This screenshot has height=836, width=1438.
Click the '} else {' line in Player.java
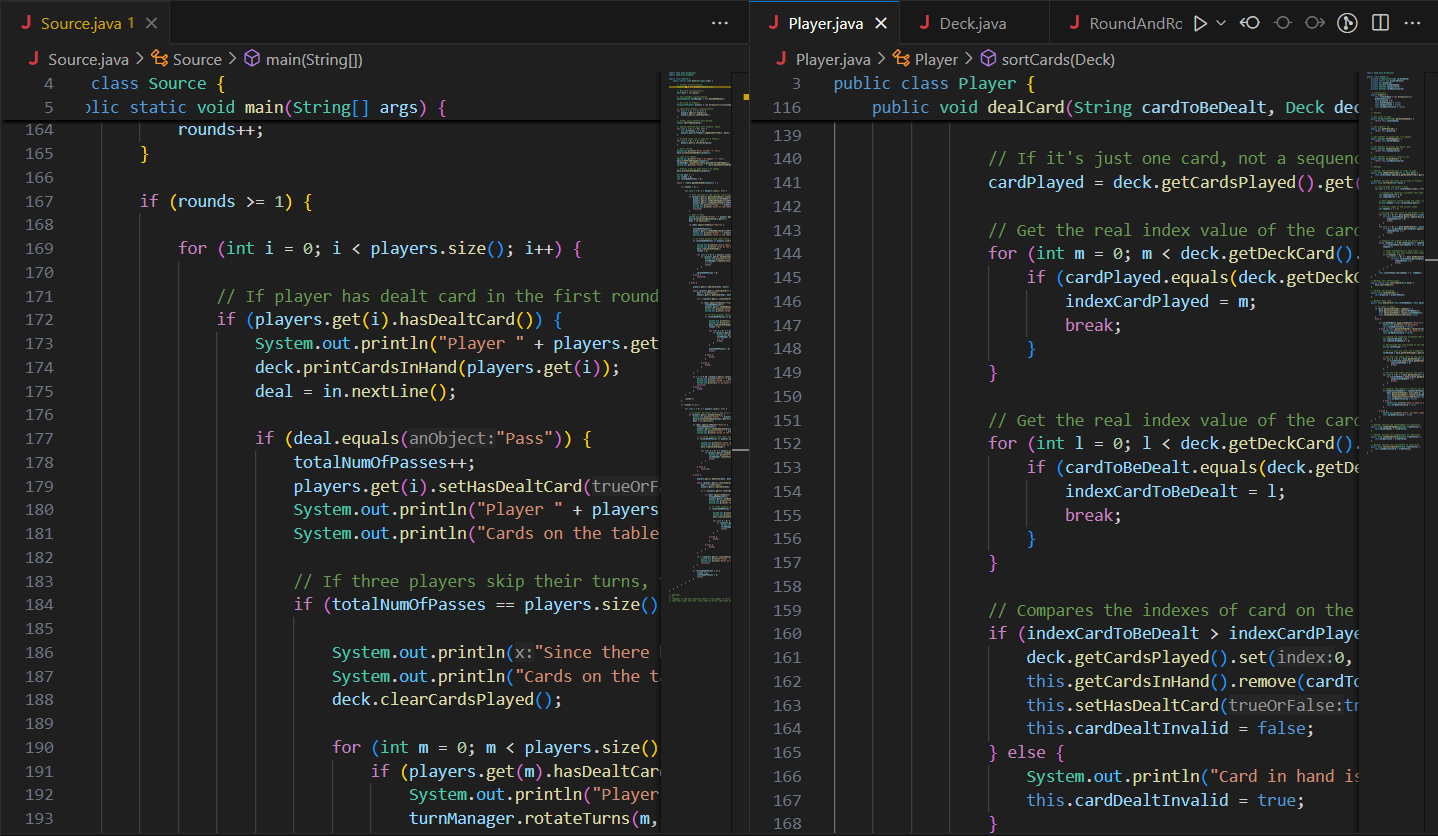[x=1027, y=752]
